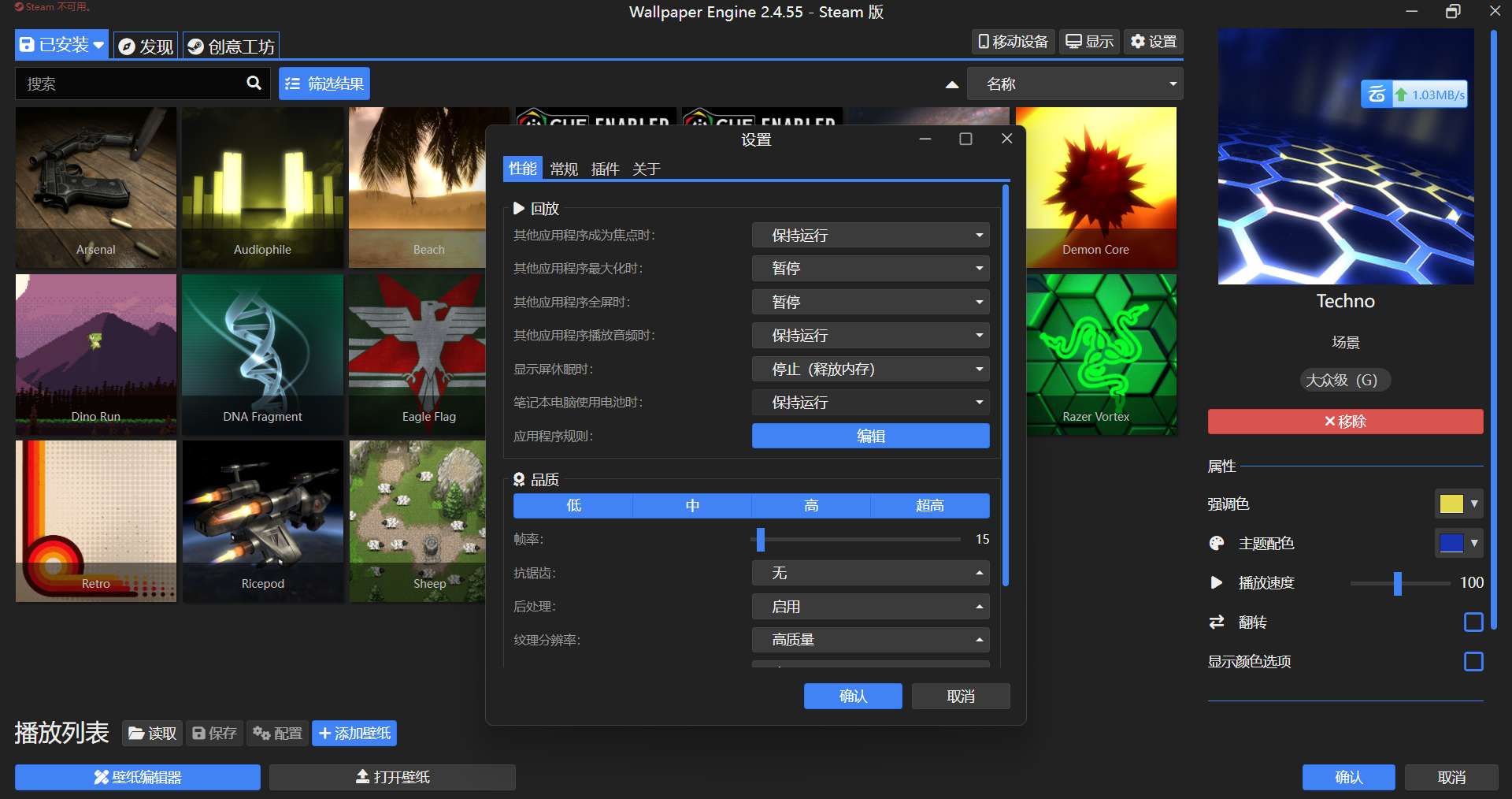
Task: Select Medium quality preset
Action: [692, 505]
